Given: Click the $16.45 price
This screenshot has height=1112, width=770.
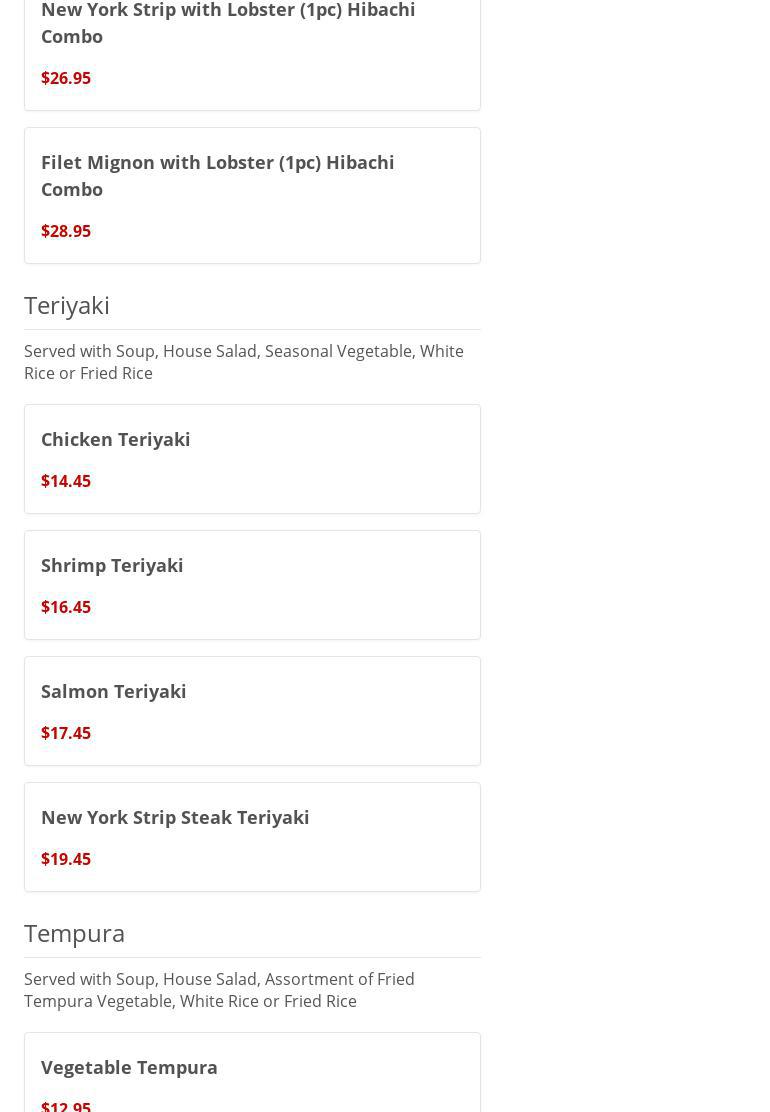Looking at the screenshot, I should tap(66, 607).
